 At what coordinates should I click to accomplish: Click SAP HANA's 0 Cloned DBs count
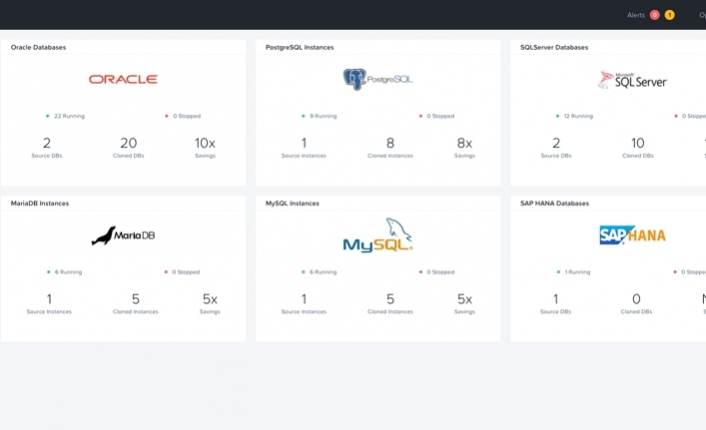636,304
